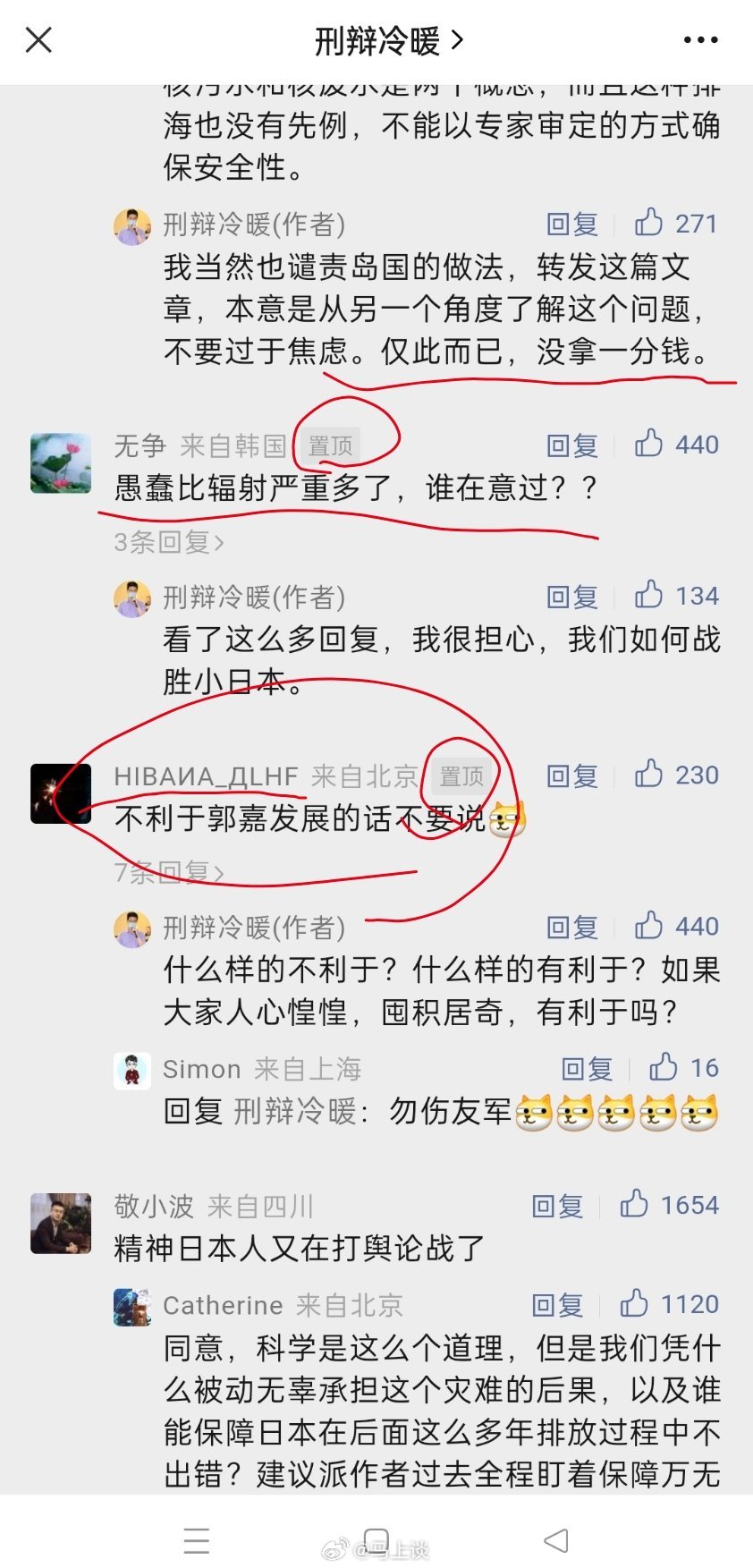This screenshot has width=753, height=1568.
Task: Expand 3条回复 under 无争's comment
Action: pyautogui.click(x=169, y=542)
